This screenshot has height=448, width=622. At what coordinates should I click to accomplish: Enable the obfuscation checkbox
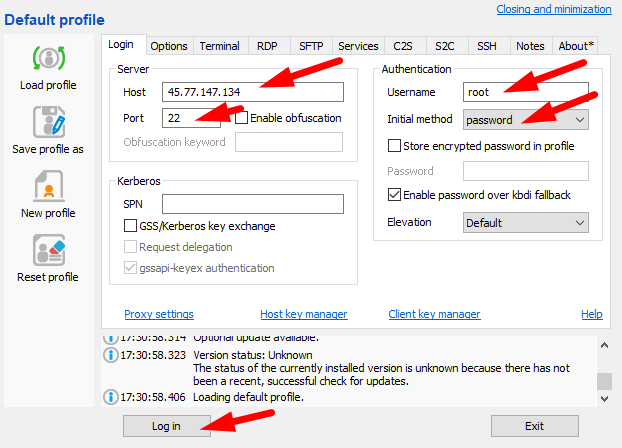coord(242,118)
